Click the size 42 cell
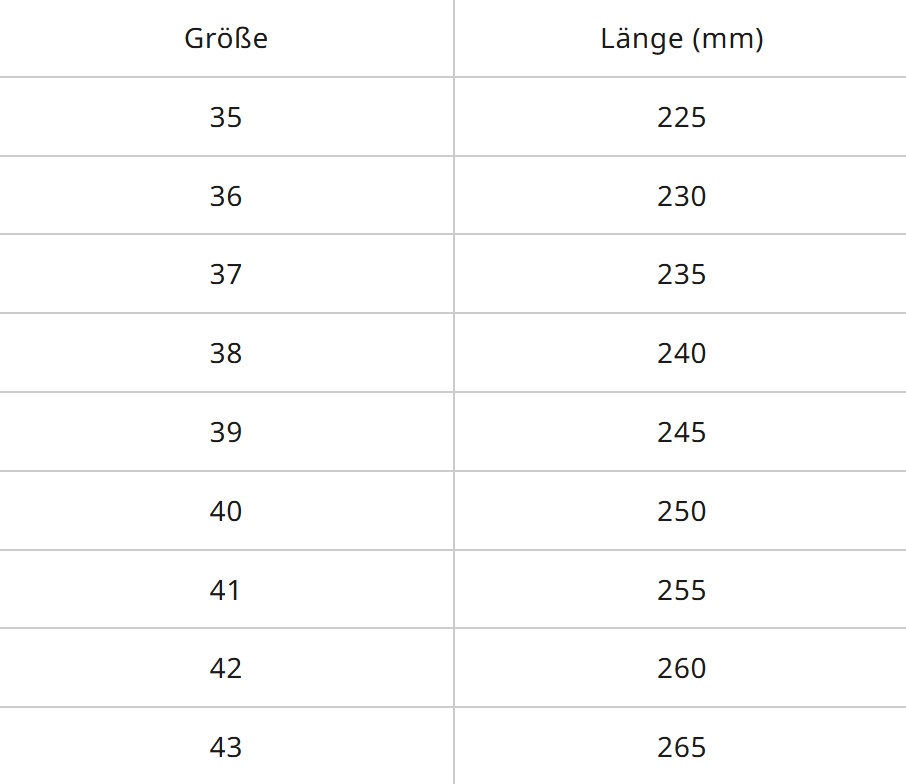 [x=226, y=668]
